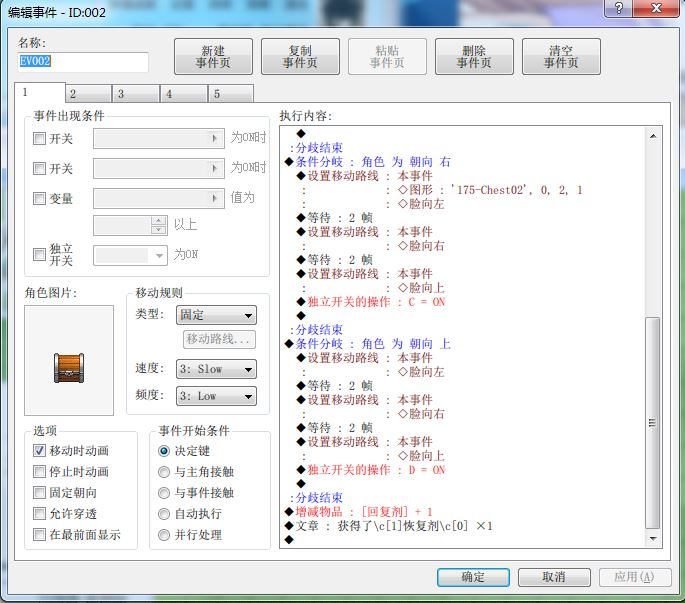Click the command list scrollbar thumb
685x603 pixels.
click(x=653, y=423)
